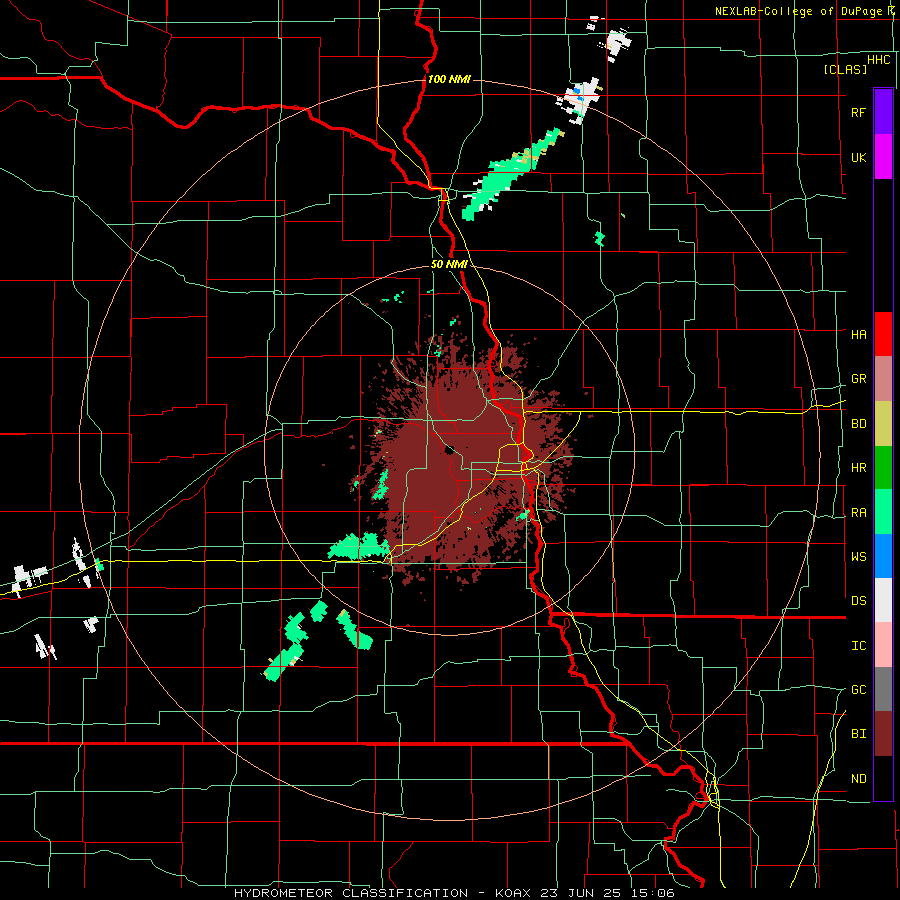This screenshot has height=900, width=900.
Task: Click the HR legend label
Action: [858, 468]
